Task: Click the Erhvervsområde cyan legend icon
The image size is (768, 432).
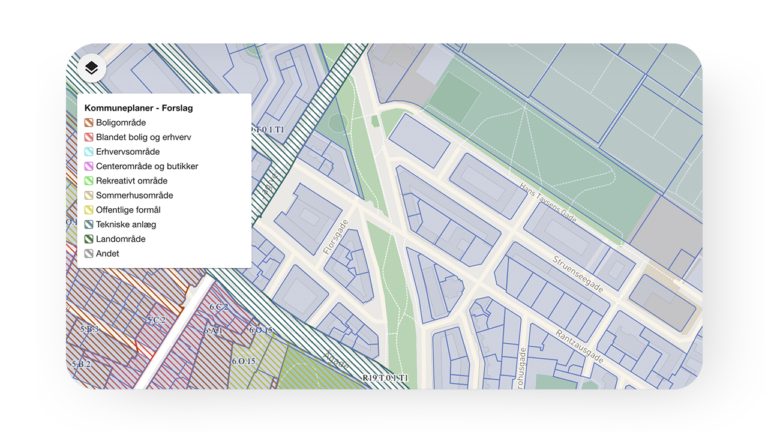Action: pos(88,152)
